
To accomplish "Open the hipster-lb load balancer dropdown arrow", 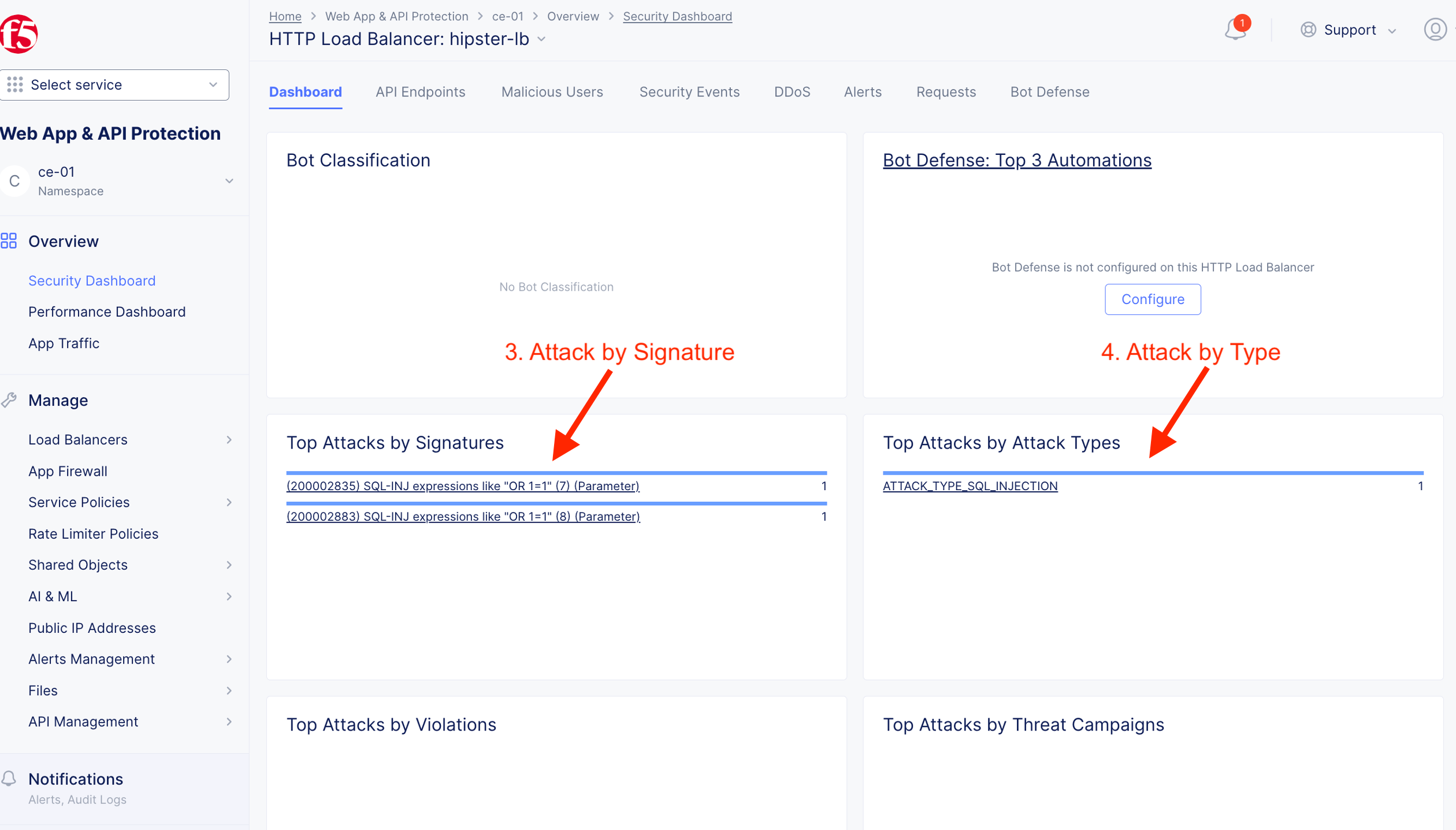I will coord(541,39).
